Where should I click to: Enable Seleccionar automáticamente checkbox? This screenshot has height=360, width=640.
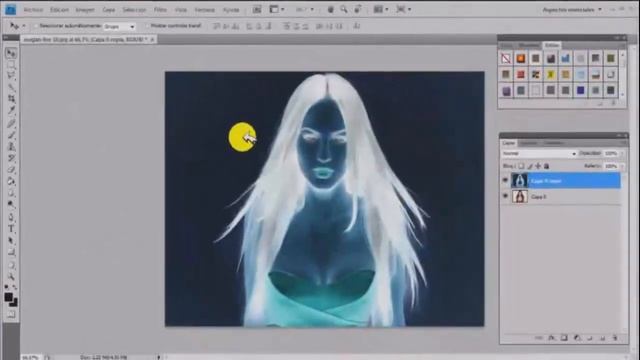[x=36, y=26]
